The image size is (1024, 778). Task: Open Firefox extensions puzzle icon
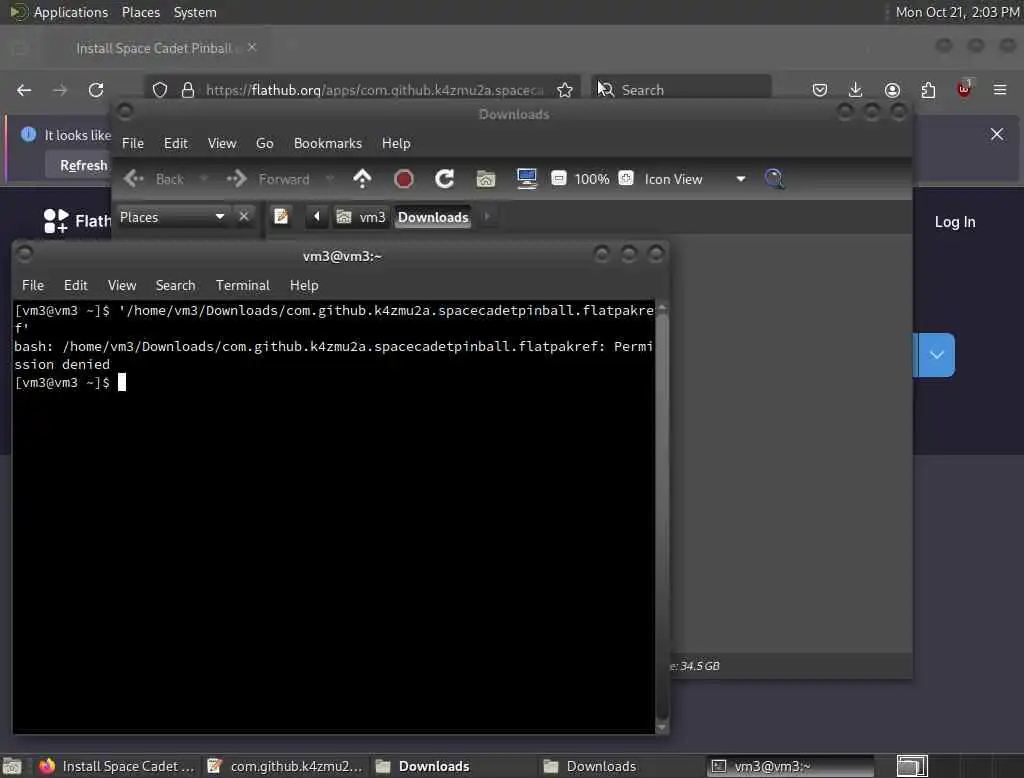(928, 90)
